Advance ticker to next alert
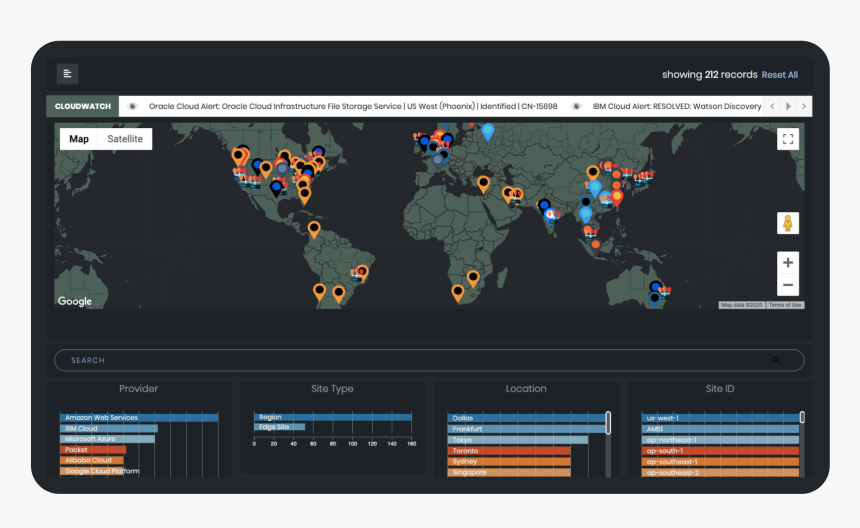This screenshot has width=860, height=528. pos(803,106)
